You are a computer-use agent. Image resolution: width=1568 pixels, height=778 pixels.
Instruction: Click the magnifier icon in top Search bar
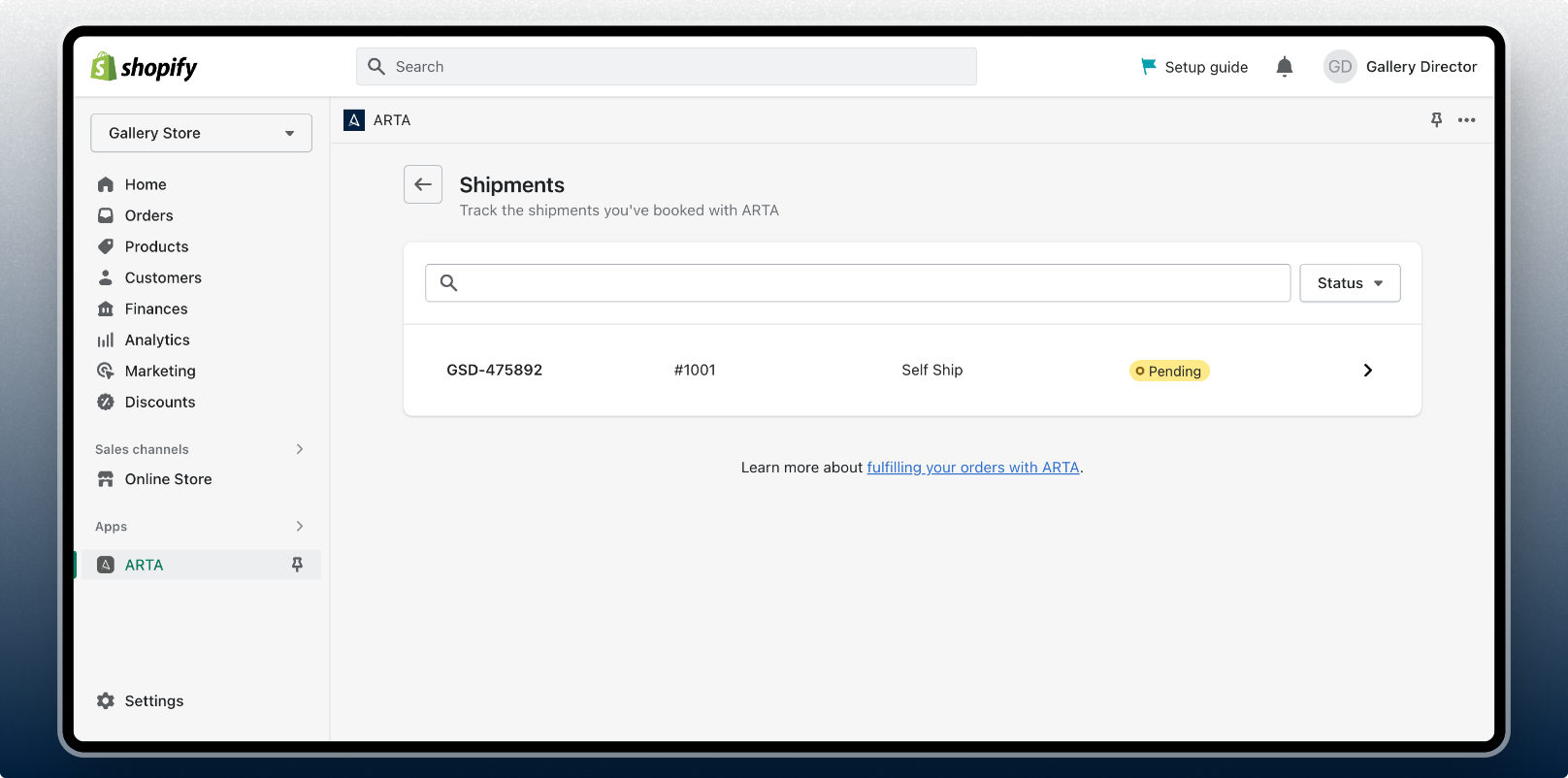pyautogui.click(x=376, y=67)
